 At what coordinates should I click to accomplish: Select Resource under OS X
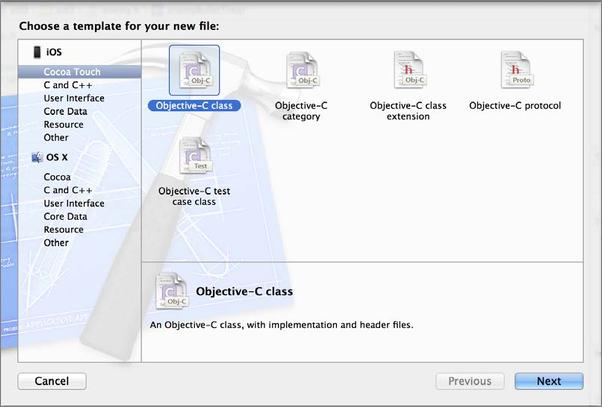coord(63,230)
